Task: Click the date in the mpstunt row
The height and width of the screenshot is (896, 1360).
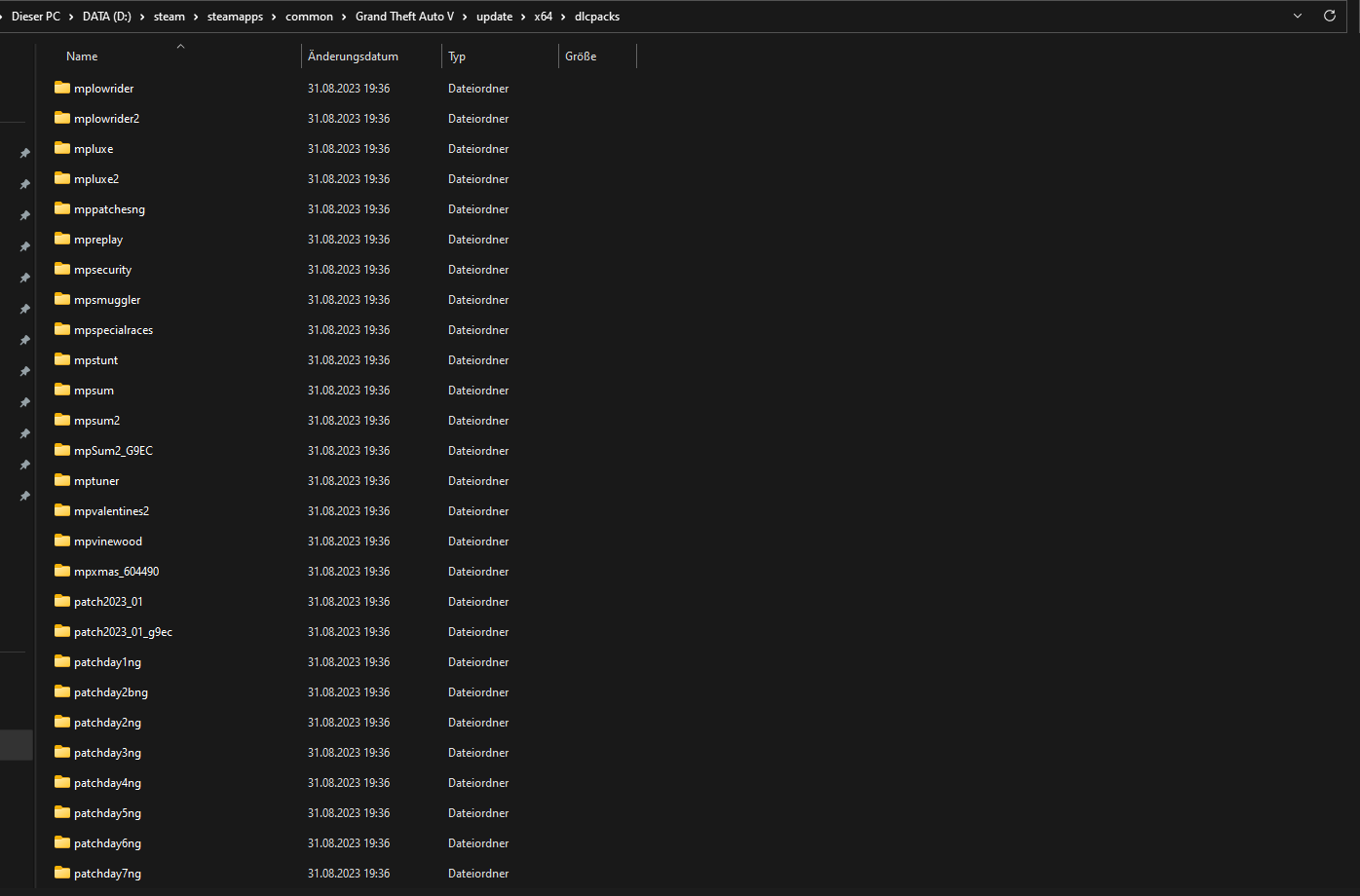Action: [349, 360]
